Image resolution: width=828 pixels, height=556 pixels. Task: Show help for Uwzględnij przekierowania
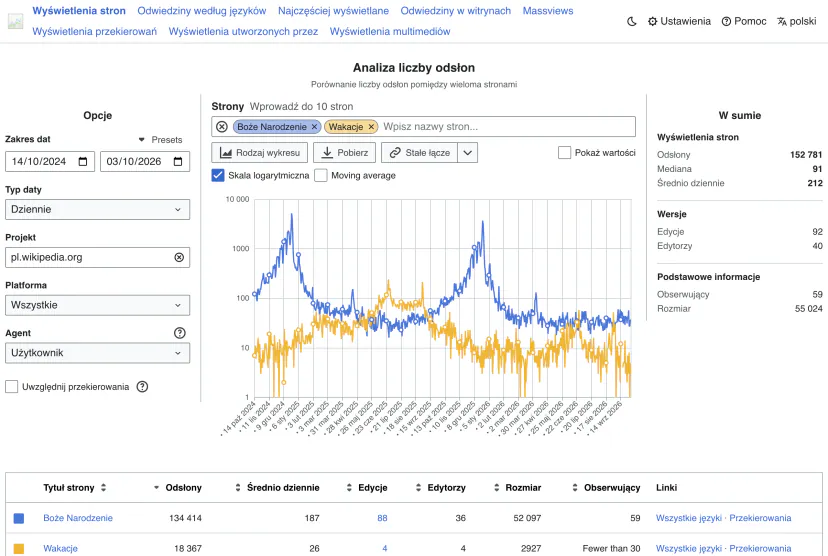(142, 387)
